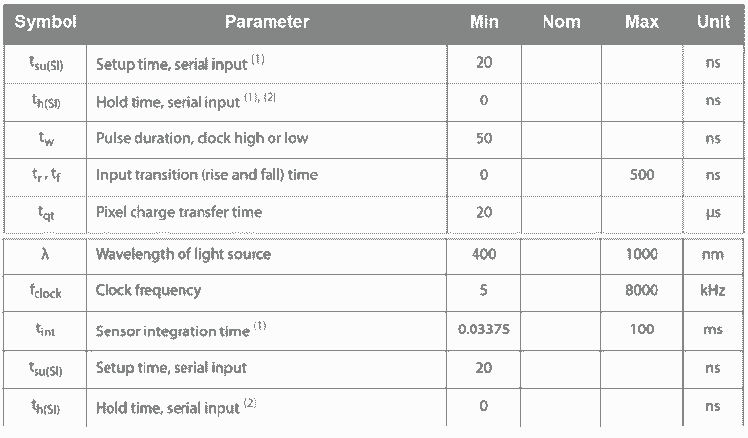The image size is (748, 438).
Task: Click the Wavelength of light source cell
Action: (183, 254)
